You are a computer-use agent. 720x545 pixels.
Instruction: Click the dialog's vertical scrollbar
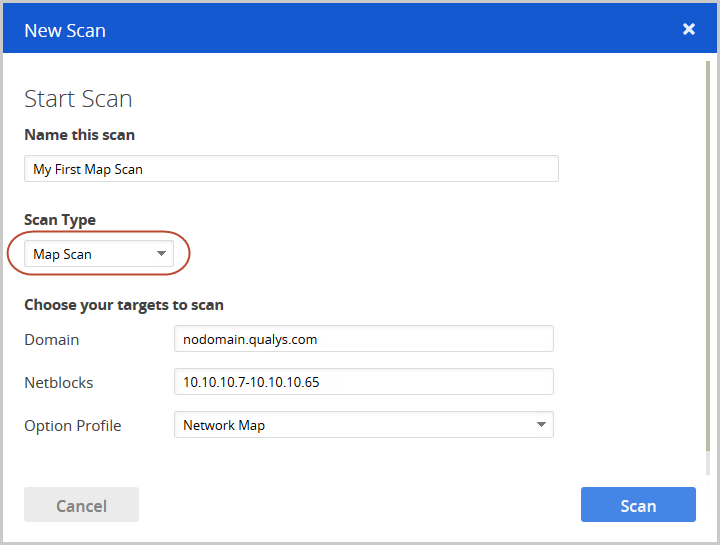pyautogui.click(x=708, y=250)
